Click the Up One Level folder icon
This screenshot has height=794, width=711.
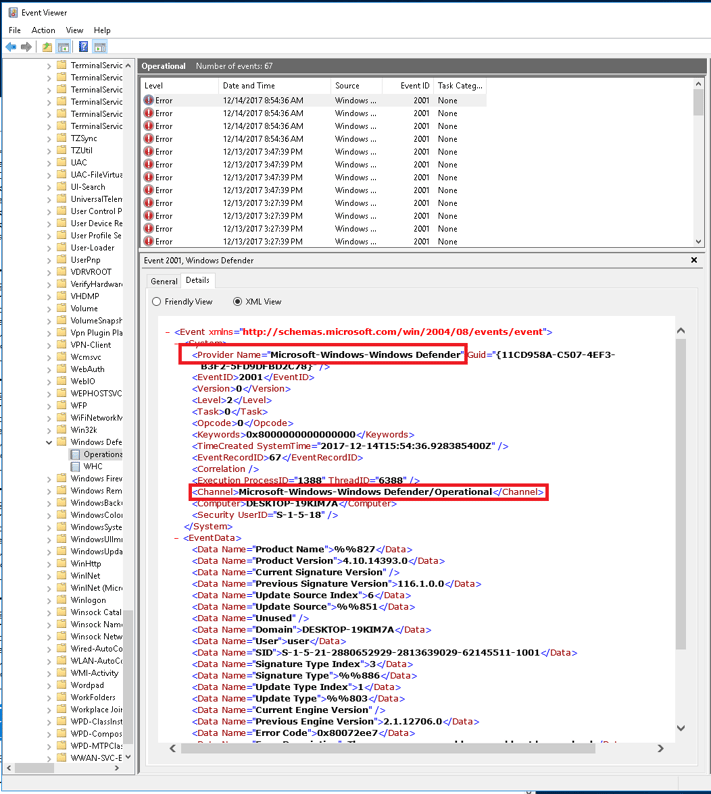[x=47, y=47]
